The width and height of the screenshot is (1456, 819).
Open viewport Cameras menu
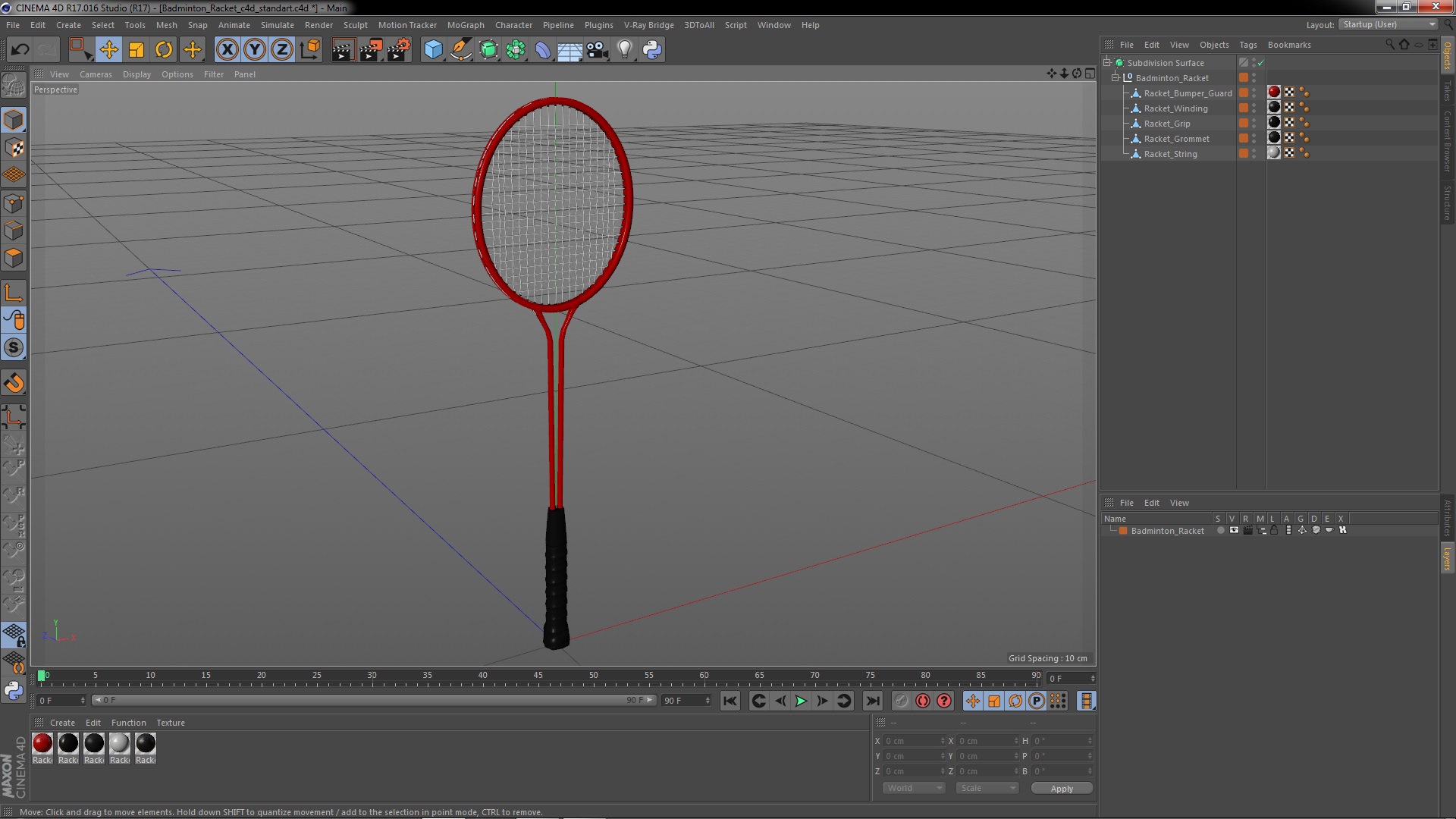96,74
